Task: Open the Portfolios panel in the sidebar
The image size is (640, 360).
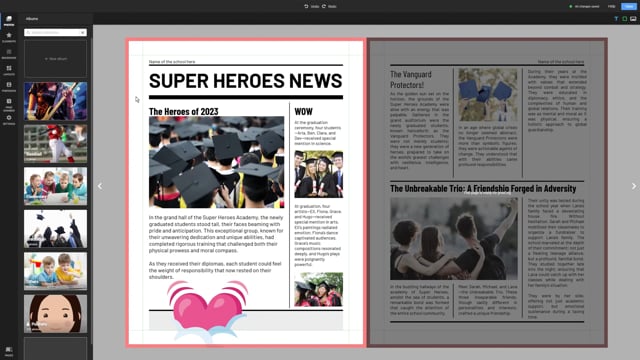Action: [9, 87]
